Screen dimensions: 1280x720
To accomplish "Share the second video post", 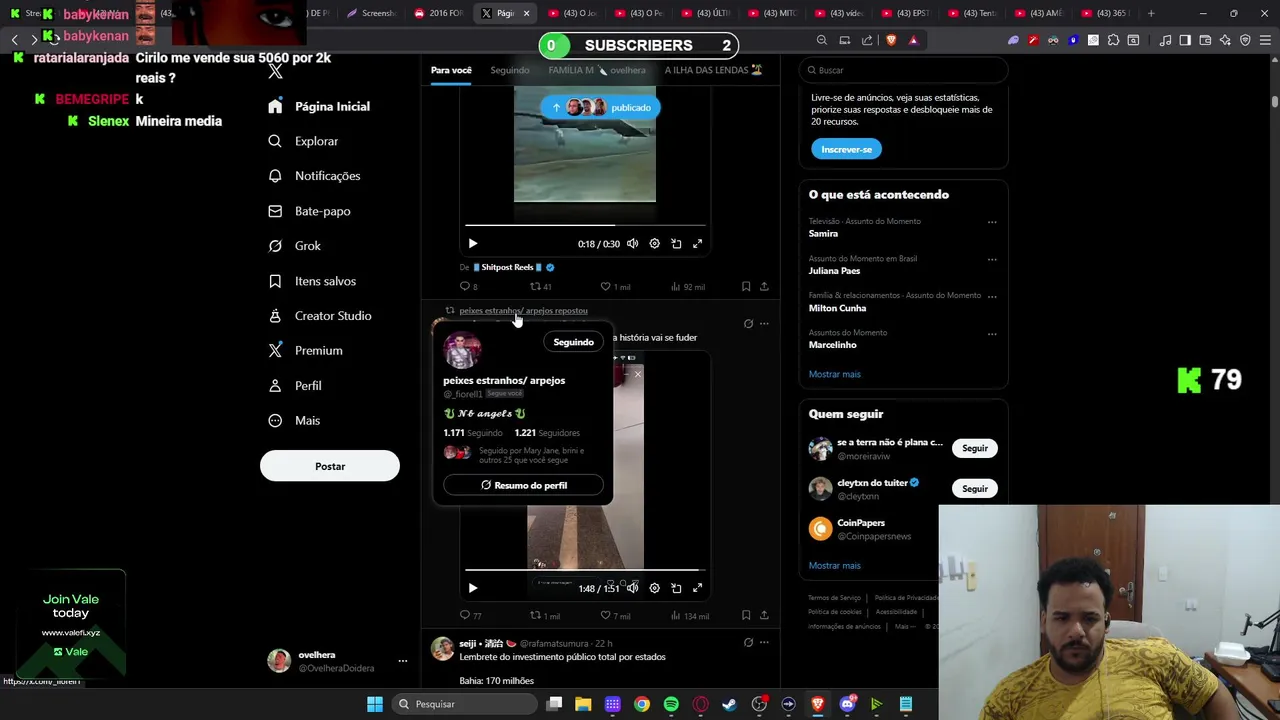I will [x=764, y=616].
